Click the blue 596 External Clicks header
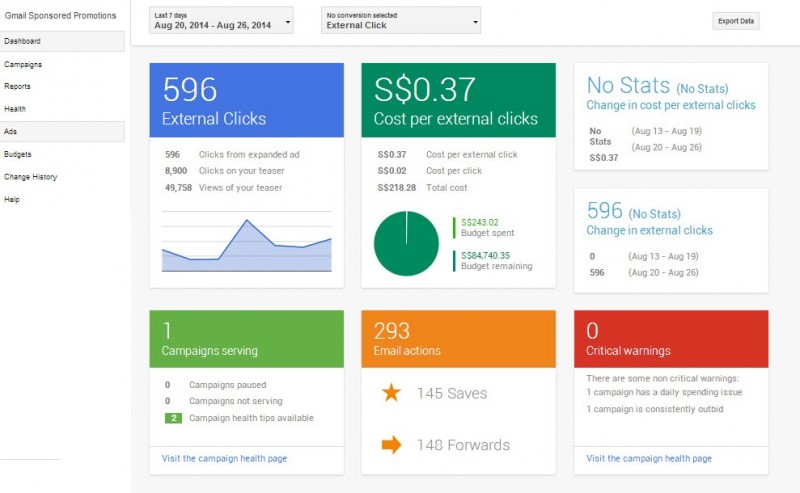This screenshot has height=493, width=800. point(246,100)
